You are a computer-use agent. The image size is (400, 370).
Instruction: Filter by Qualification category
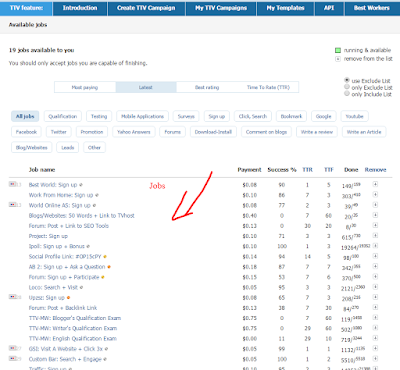click(63, 116)
